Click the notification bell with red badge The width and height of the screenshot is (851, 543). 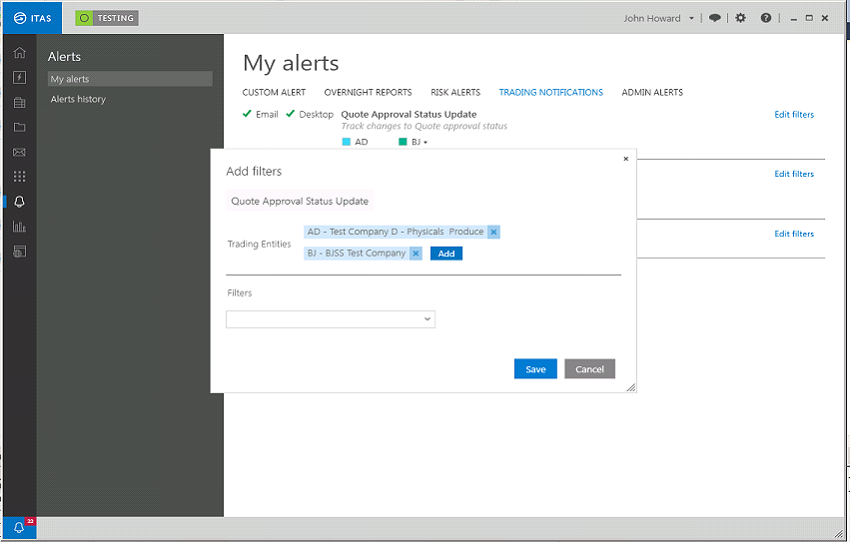pos(20,527)
